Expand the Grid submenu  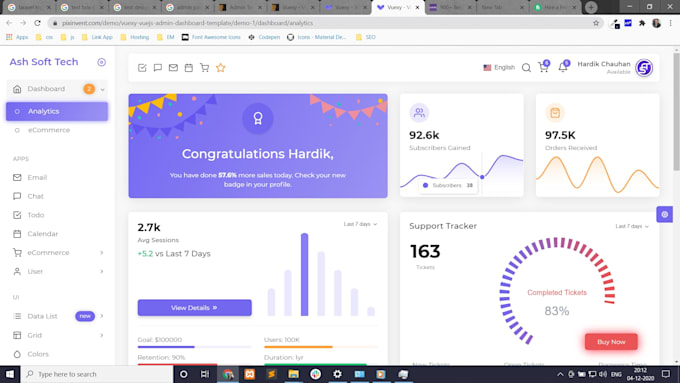coord(57,335)
